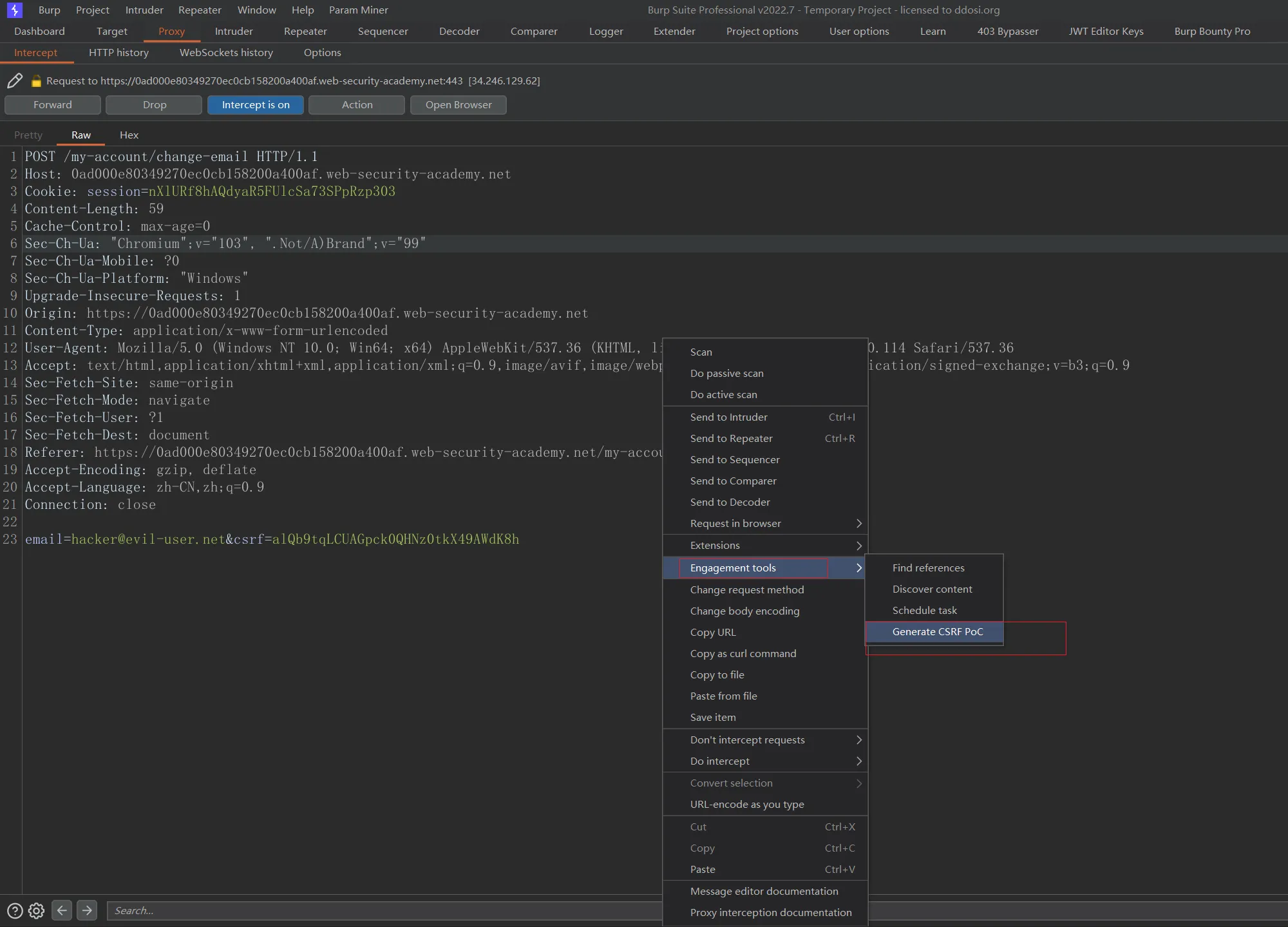Screen dimensions: 1288x927
Task: Choose Send to Comparer
Action: [765, 481]
